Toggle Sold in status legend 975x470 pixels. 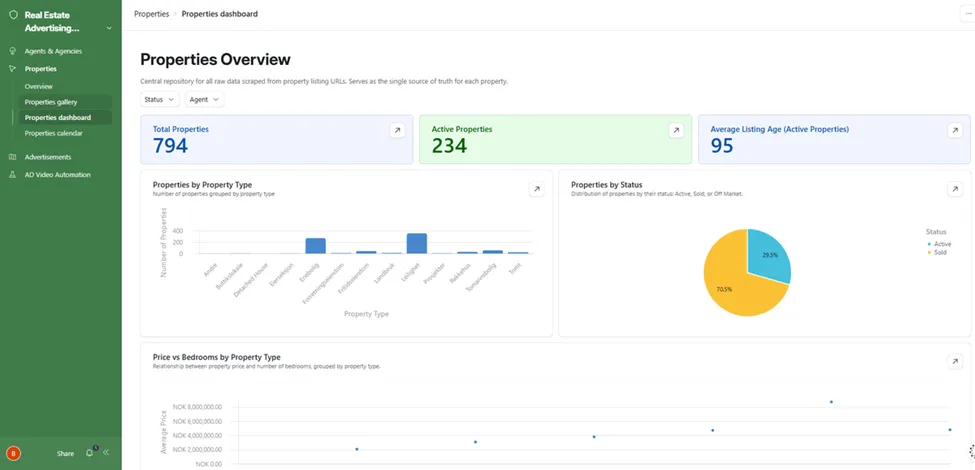point(936,252)
